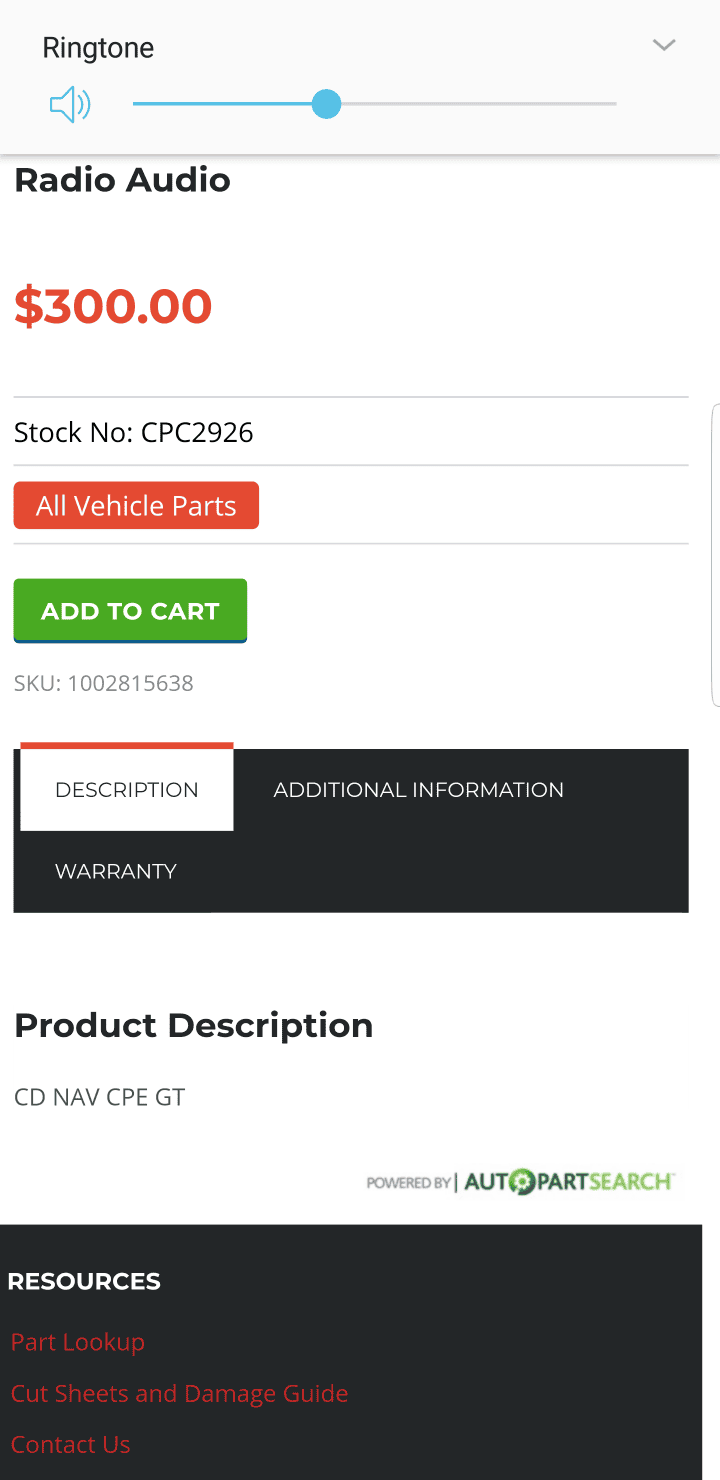Click the AutoPartSearch powered-by logo
The image size is (720, 1480).
[x=521, y=1182]
